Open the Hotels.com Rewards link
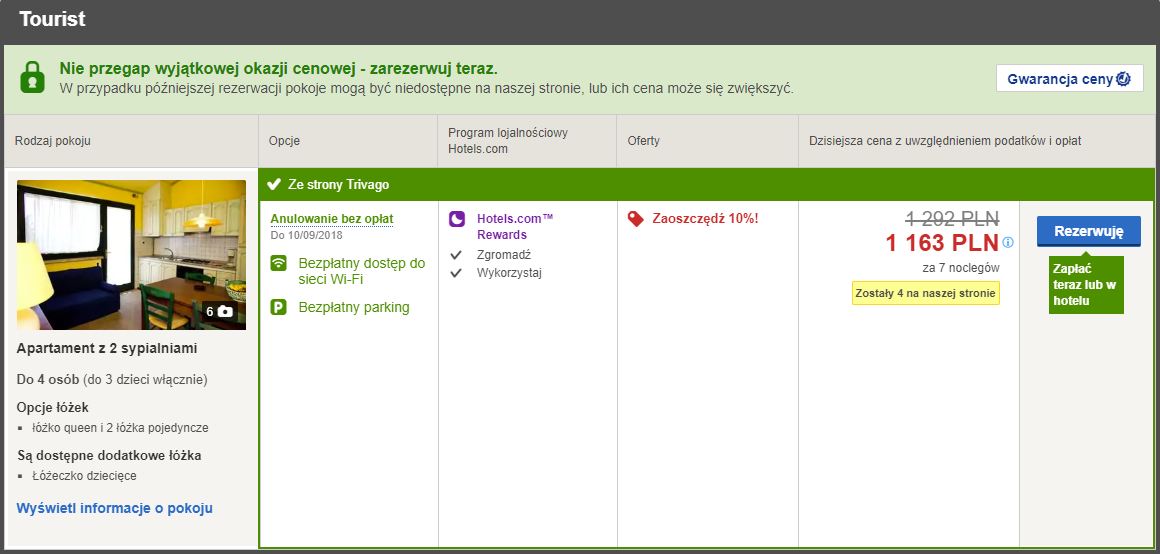 pyautogui.click(x=515, y=226)
